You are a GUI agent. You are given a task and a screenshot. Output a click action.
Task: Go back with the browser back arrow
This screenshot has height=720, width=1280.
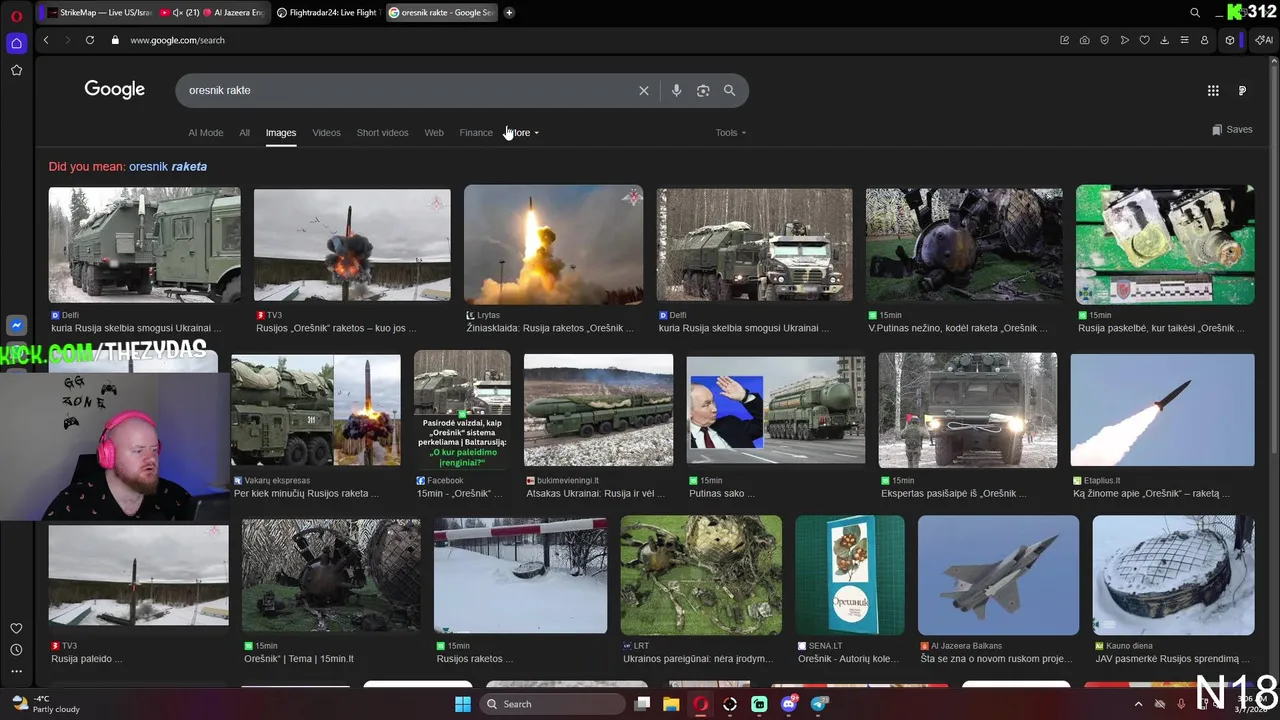[x=46, y=40]
